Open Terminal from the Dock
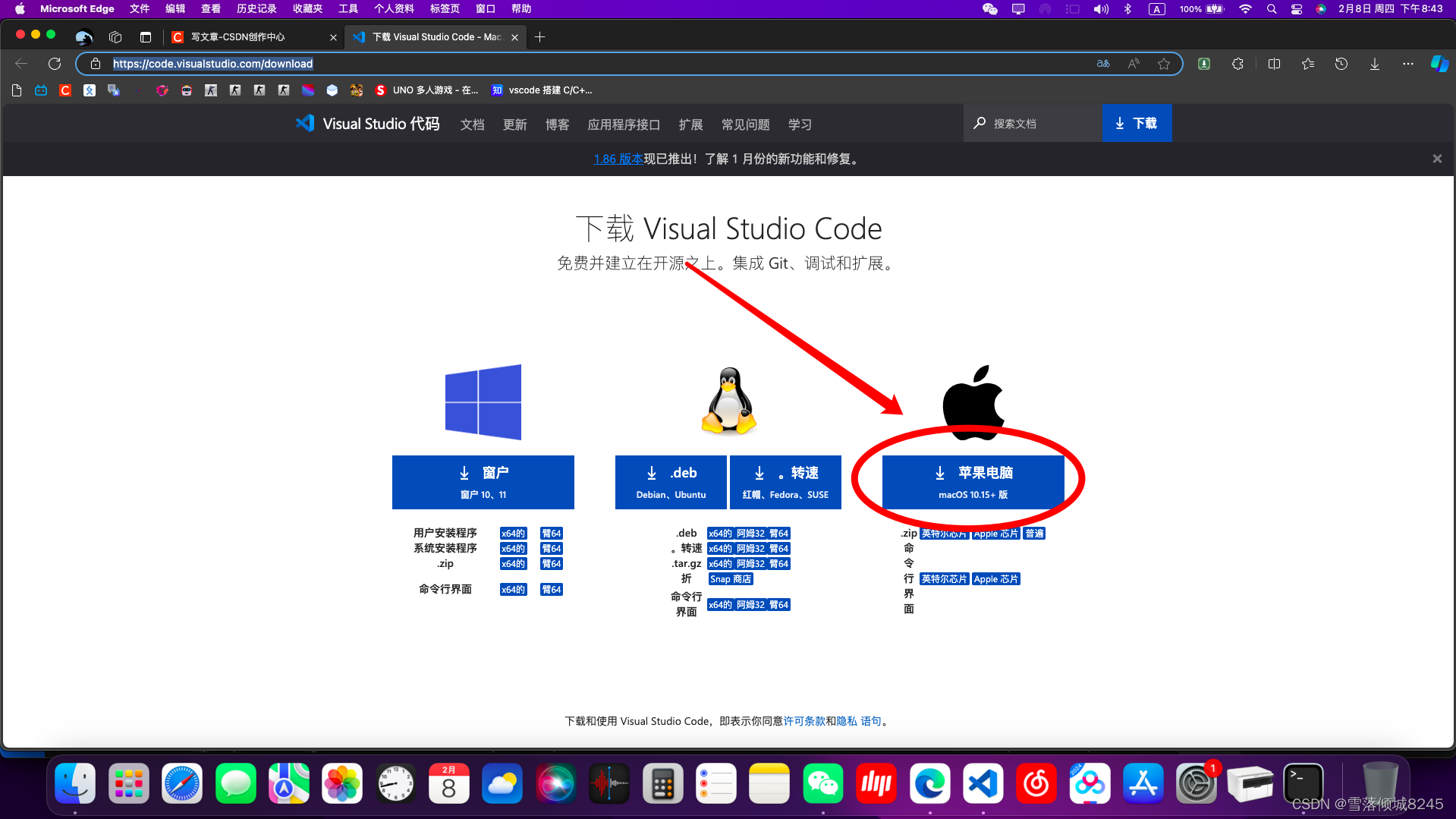The height and width of the screenshot is (819, 1456). (1303, 783)
